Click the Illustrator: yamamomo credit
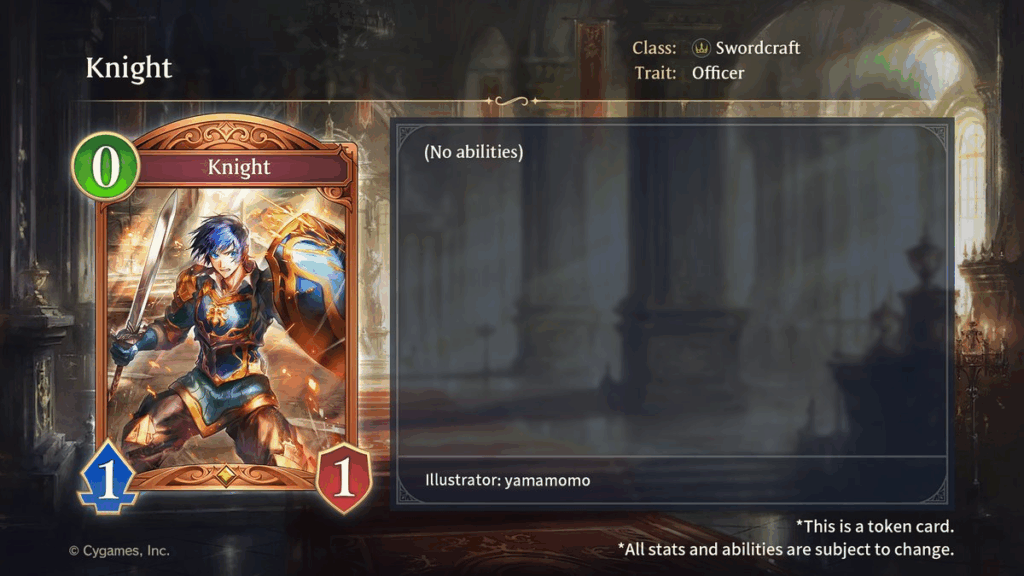Image resolution: width=1024 pixels, height=576 pixels. click(507, 480)
